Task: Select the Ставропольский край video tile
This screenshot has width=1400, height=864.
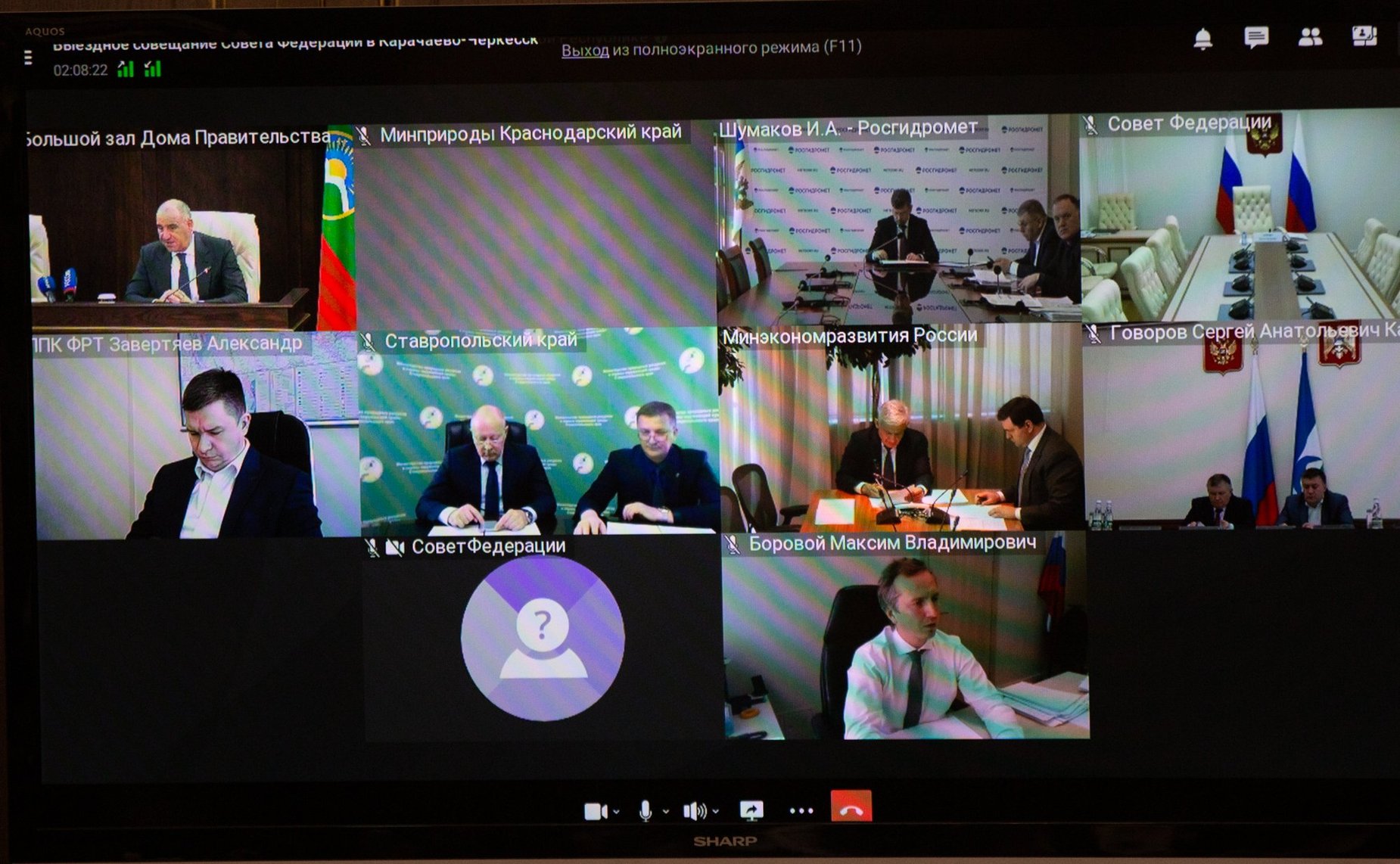Action: 538,439
